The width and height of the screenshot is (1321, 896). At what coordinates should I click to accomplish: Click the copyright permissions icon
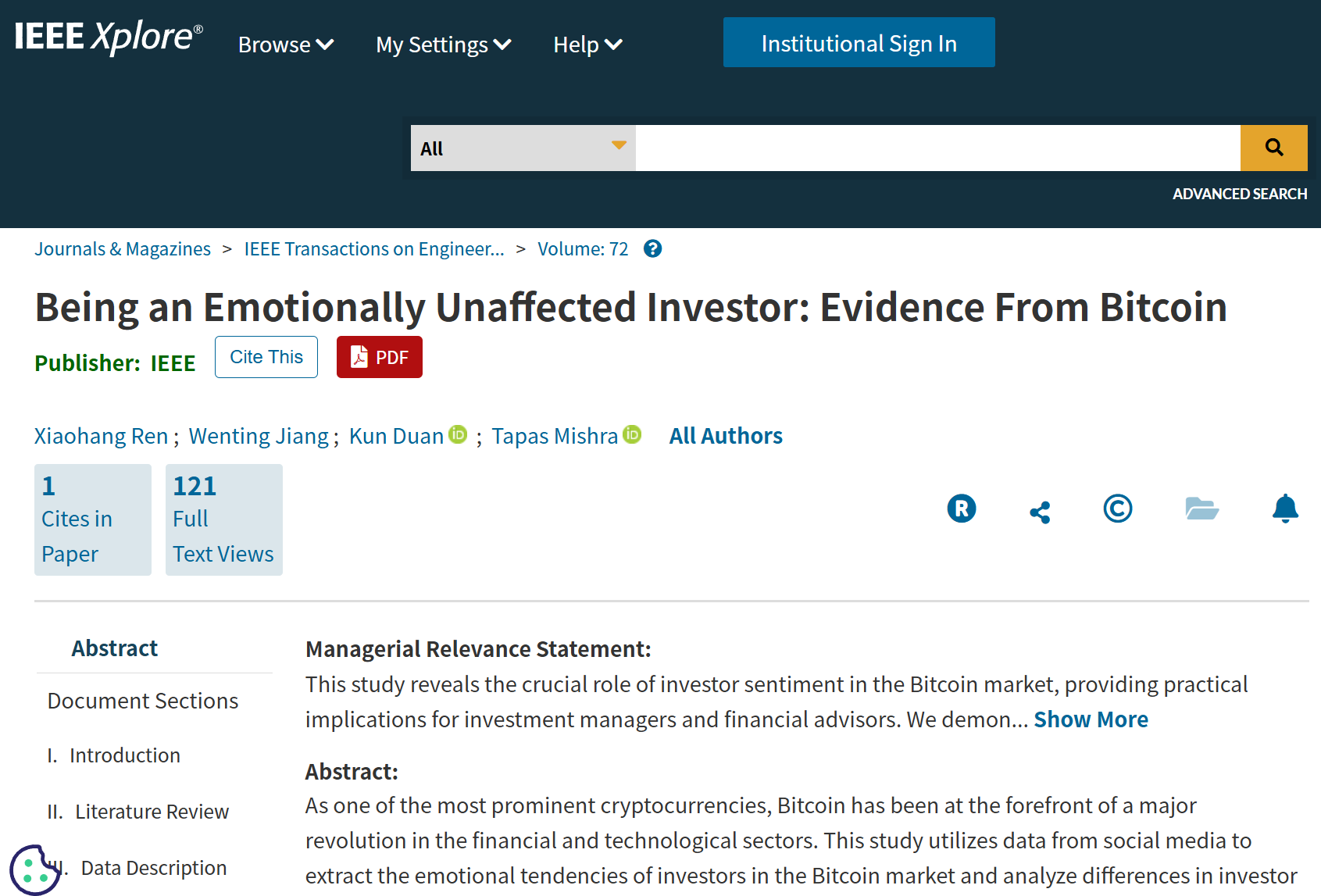coord(1117,509)
